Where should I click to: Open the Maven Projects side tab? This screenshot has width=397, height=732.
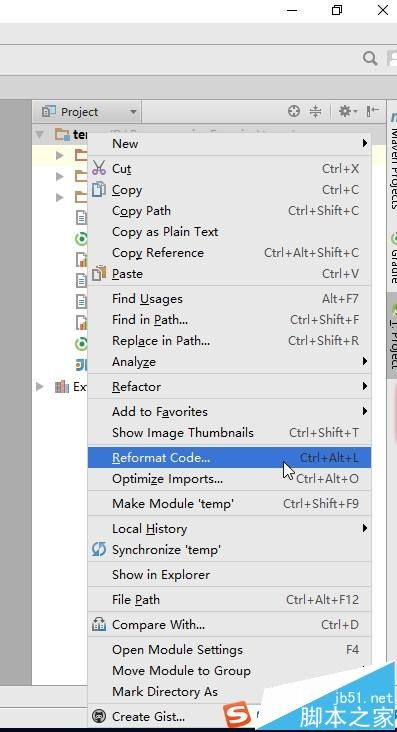point(393,161)
